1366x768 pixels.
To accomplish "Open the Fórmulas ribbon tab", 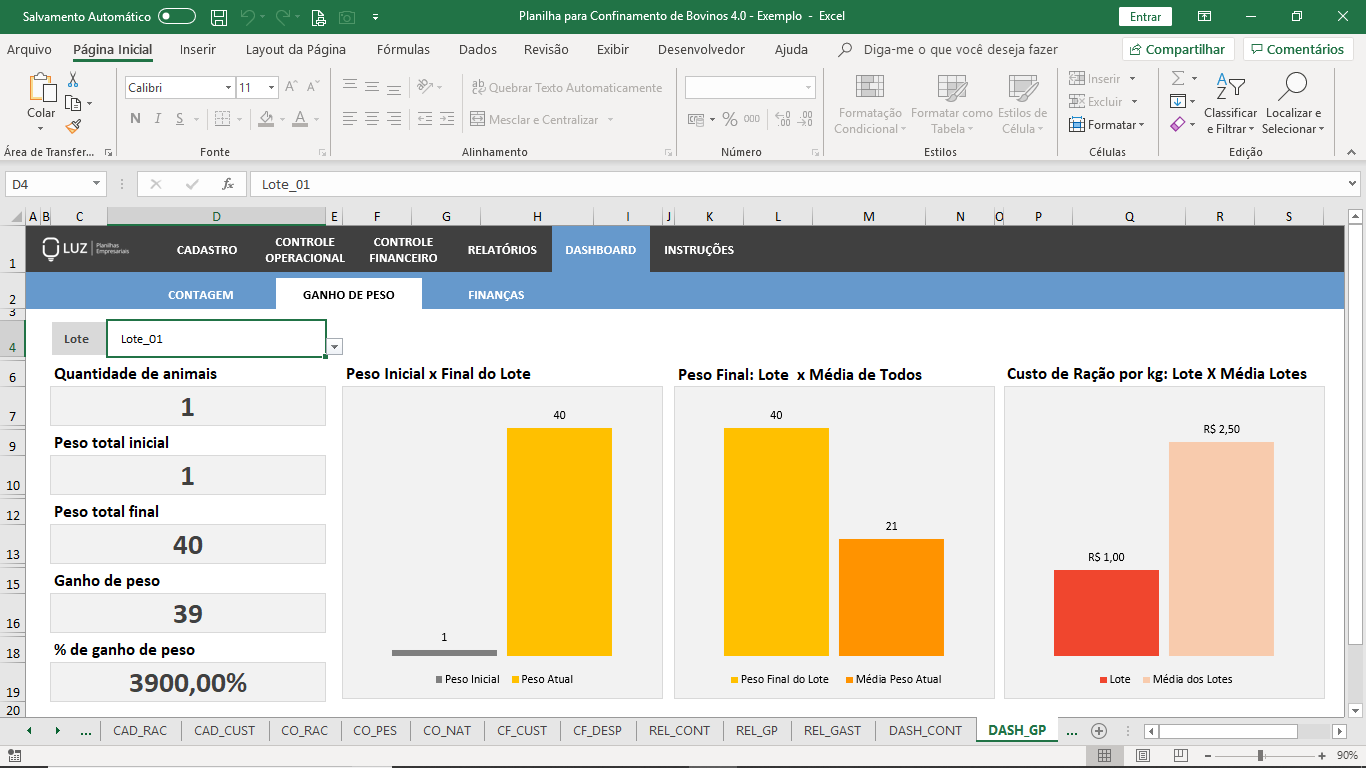I will (x=403, y=50).
